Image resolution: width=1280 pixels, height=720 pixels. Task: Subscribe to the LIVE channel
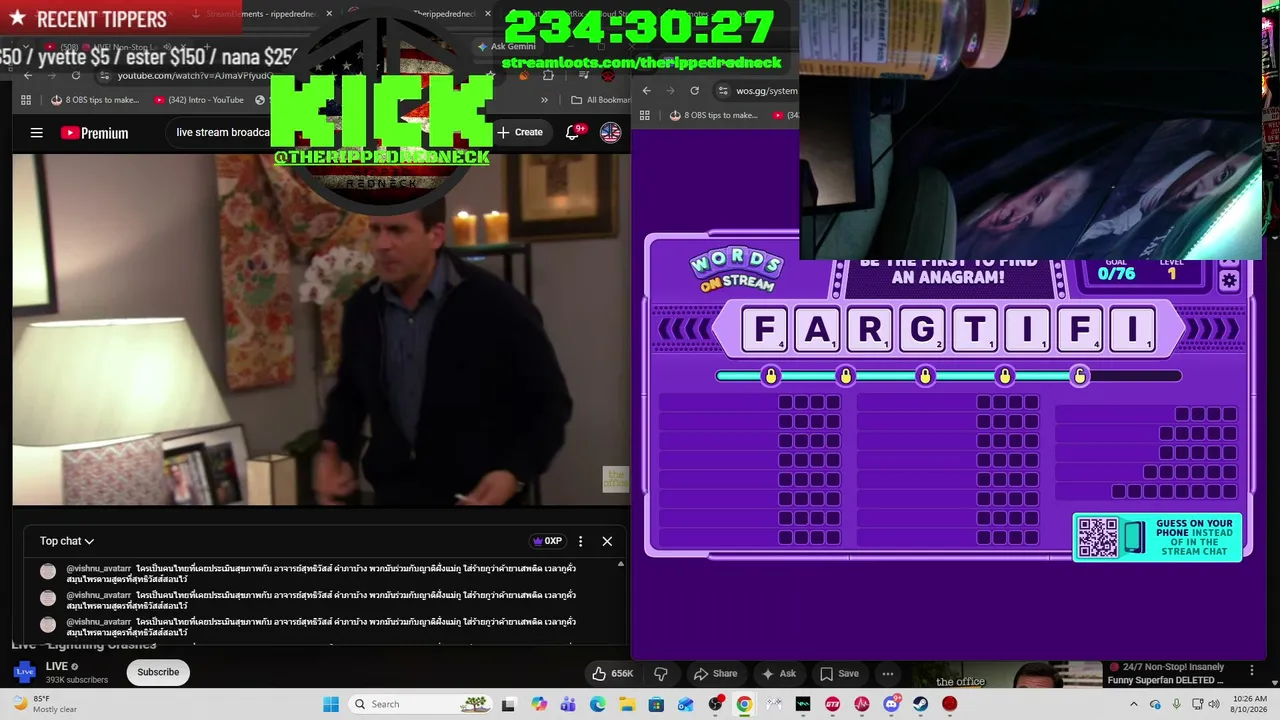158,672
